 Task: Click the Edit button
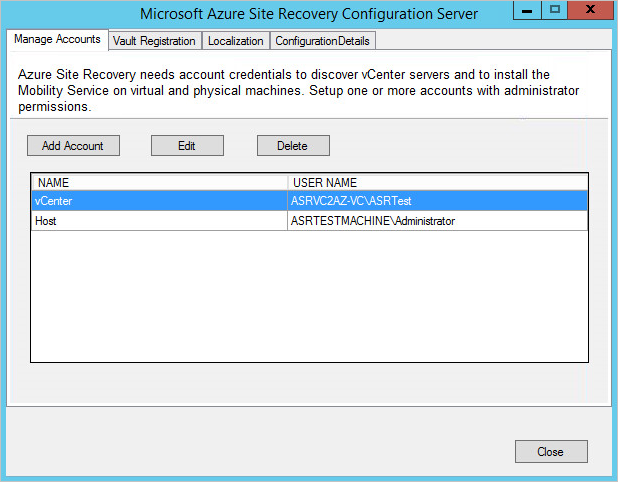point(187,146)
